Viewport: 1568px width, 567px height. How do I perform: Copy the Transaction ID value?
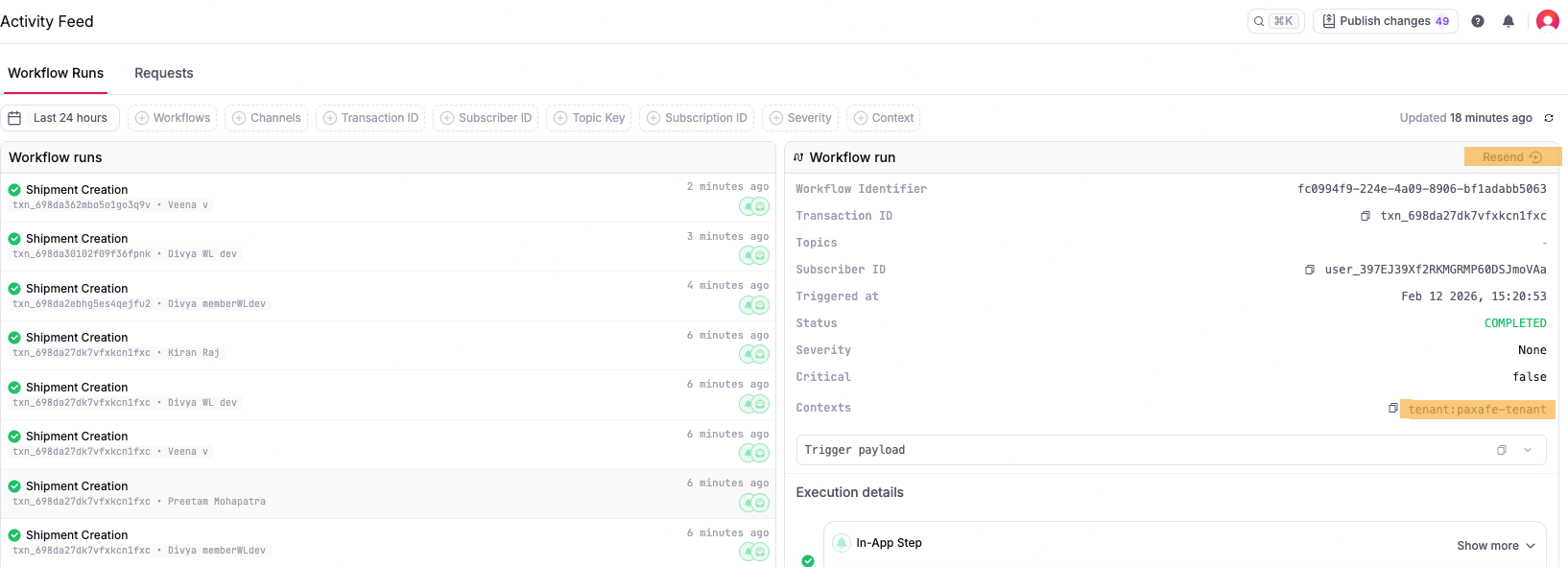point(1366,216)
